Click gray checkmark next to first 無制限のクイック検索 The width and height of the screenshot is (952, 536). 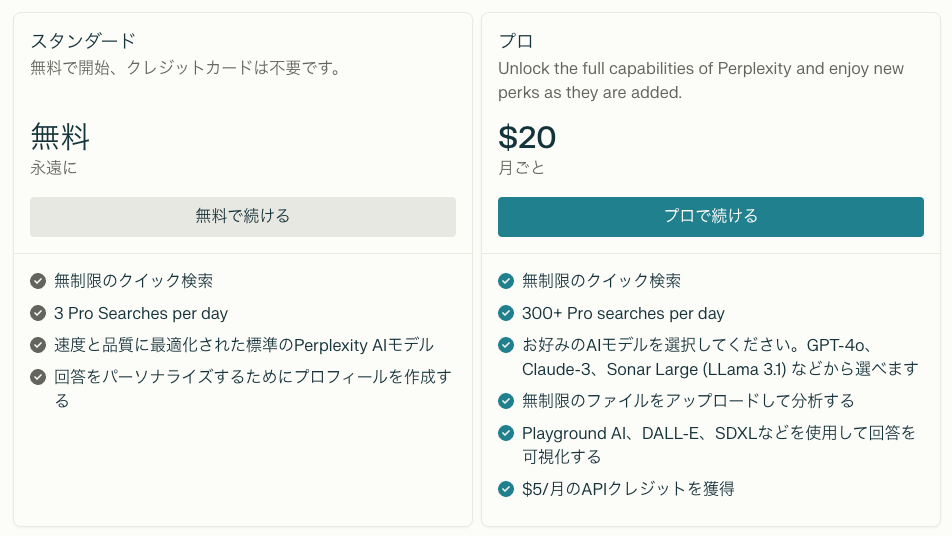point(38,281)
